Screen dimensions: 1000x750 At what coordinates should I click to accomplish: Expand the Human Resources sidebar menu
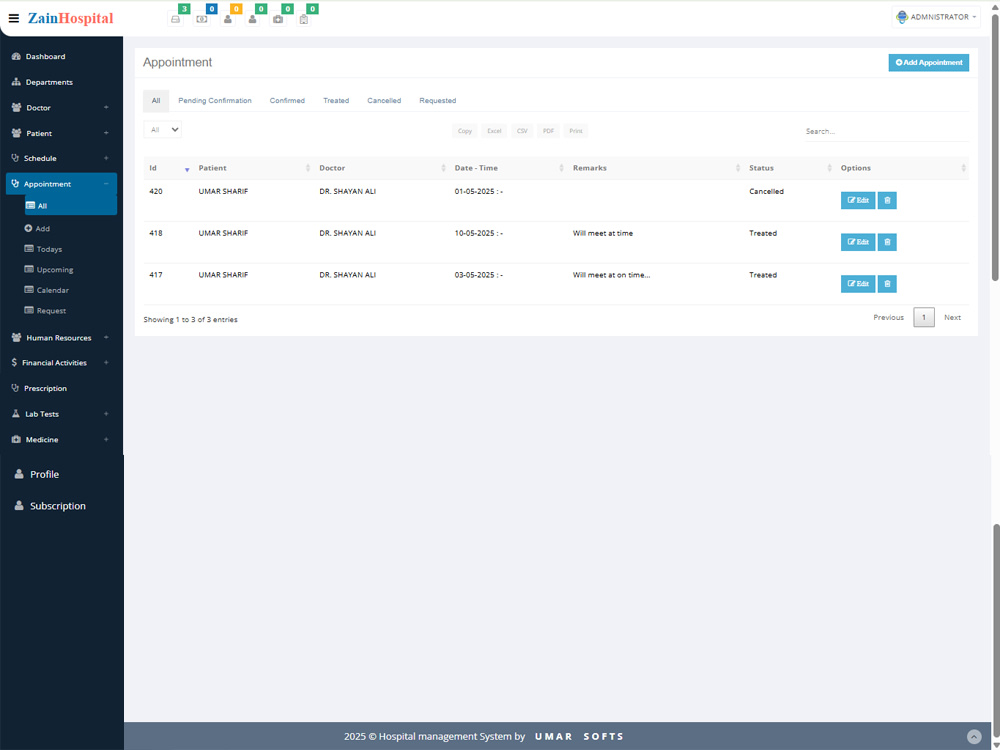coord(61,338)
